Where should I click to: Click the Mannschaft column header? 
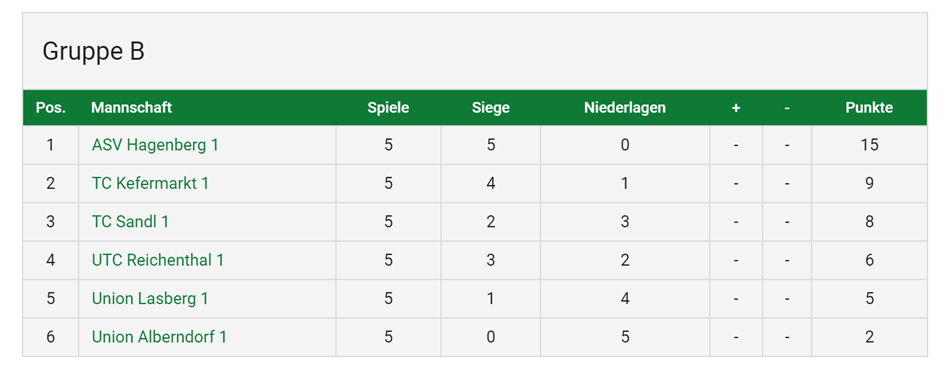(132, 108)
